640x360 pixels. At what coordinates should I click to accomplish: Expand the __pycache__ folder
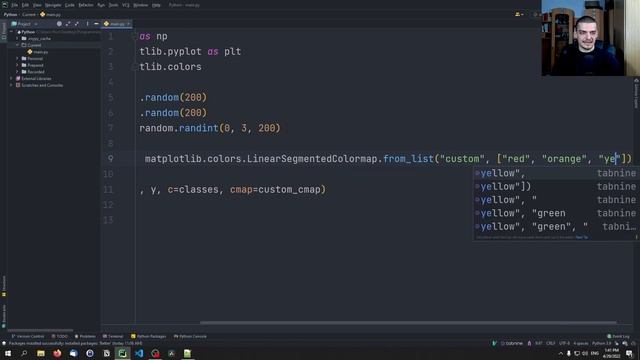pyautogui.click(x=18, y=38)
